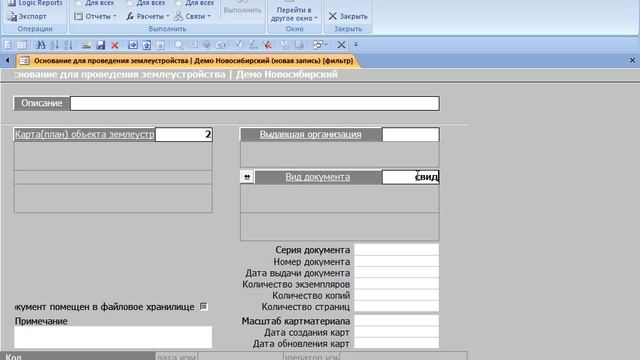
Task: Click into the Описание text field
Action: 255,103
